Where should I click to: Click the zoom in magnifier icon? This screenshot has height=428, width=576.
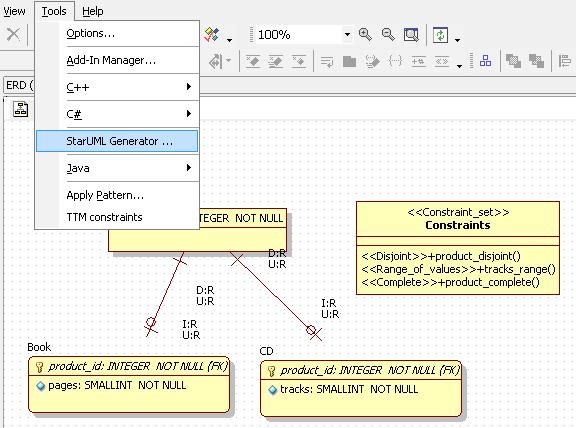click(x=365, y=35)
